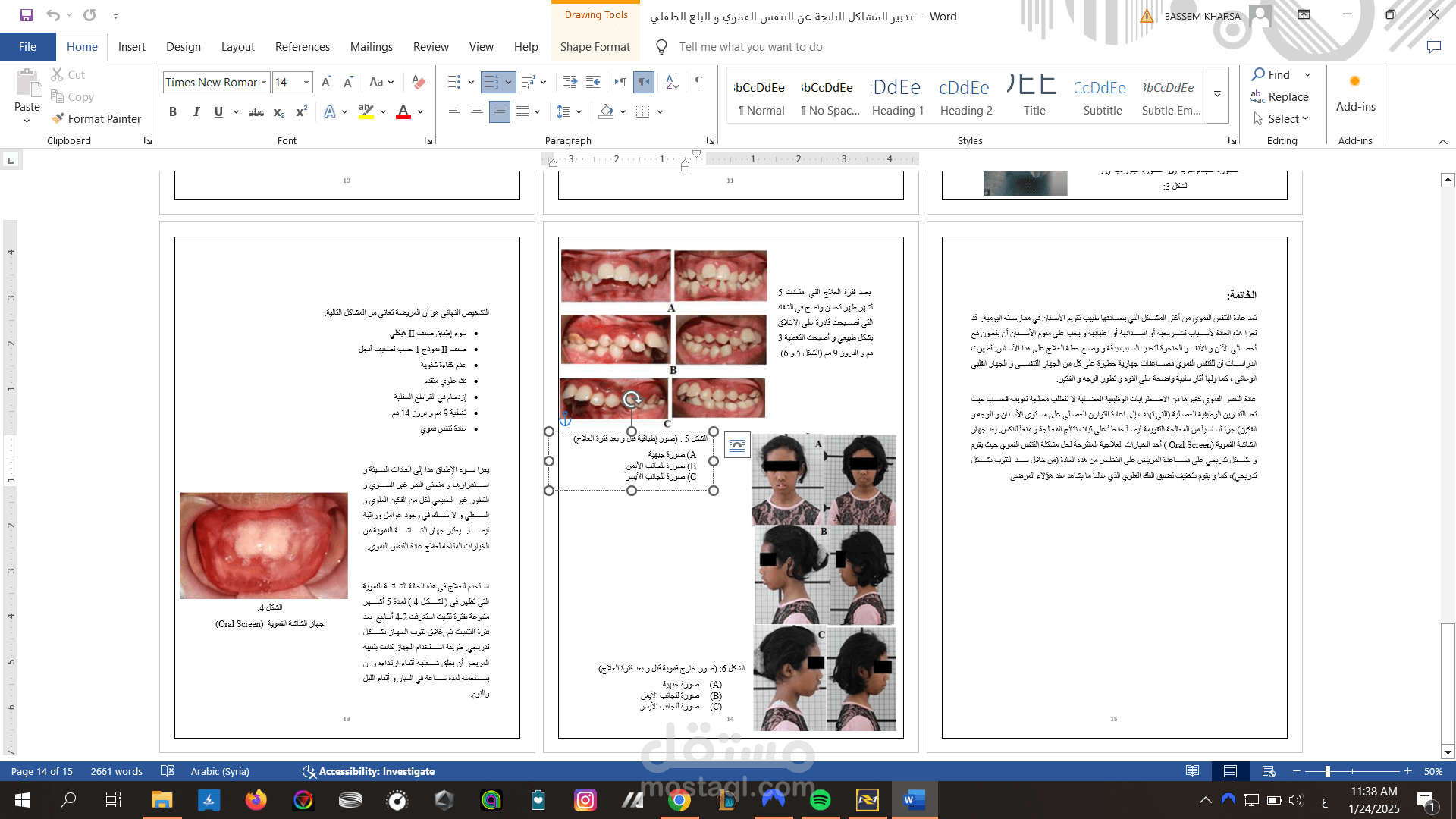Click Replace in Editing group
Image resolution: width=1456 pixels, height=819 pixels.
pyautogui.click(x=1280, y=96)
